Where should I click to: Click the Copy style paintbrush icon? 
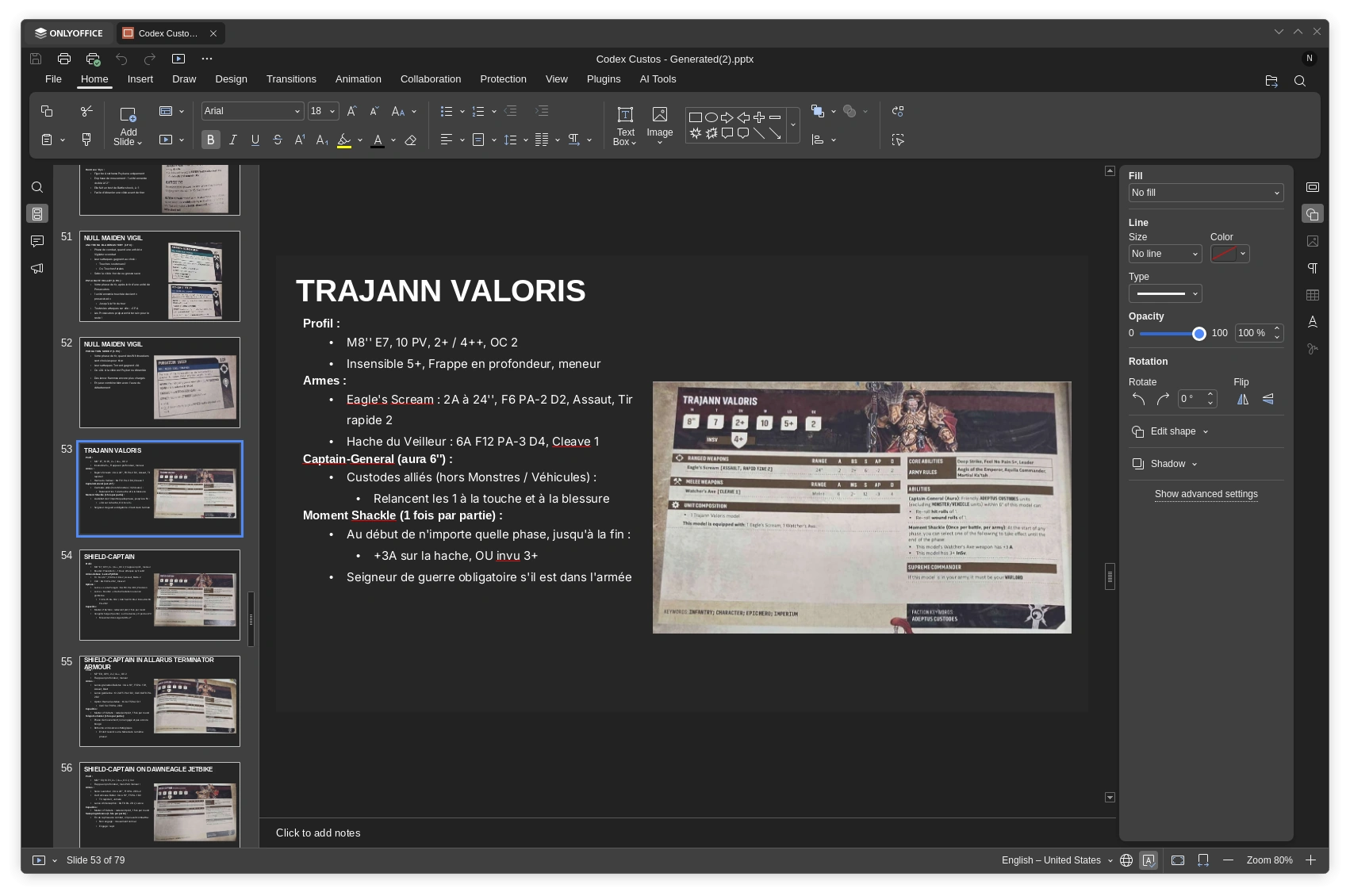[x=86, y=140]
